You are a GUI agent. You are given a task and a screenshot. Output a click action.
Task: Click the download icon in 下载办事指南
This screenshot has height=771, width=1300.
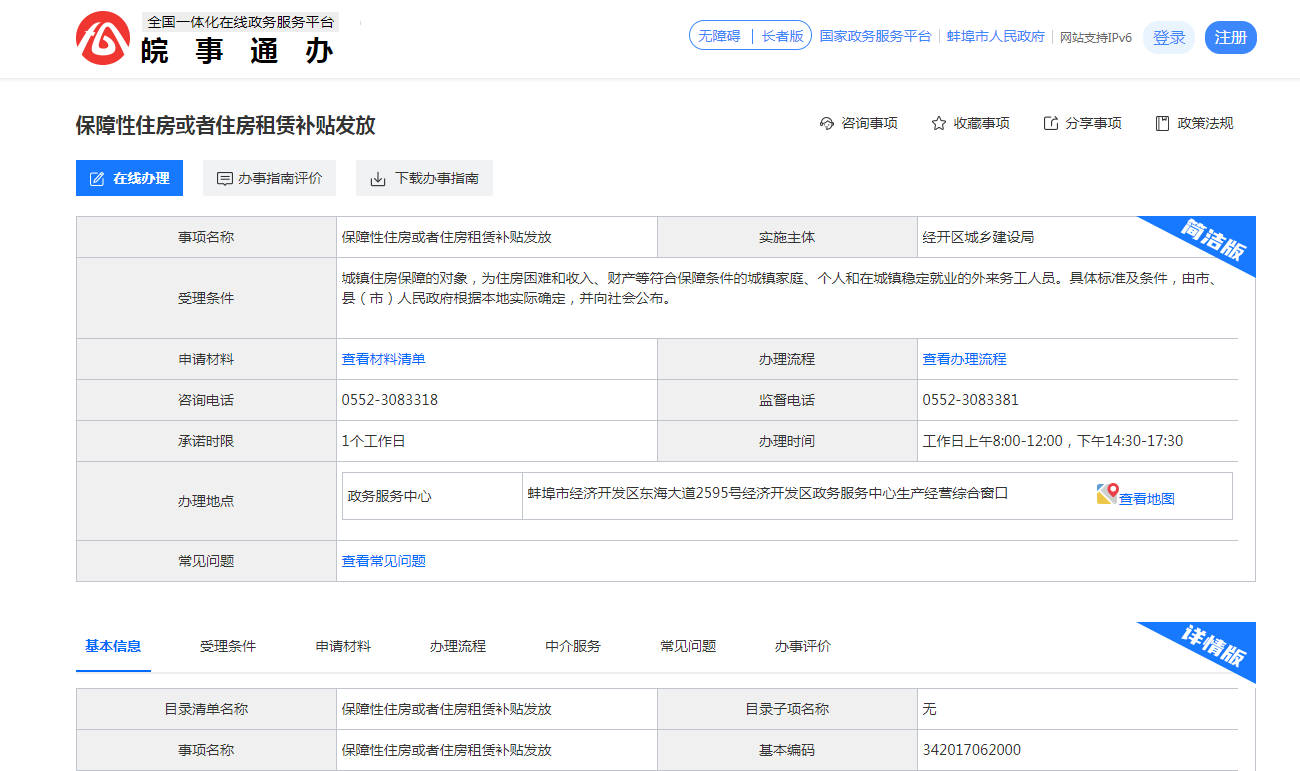(378, 179)
